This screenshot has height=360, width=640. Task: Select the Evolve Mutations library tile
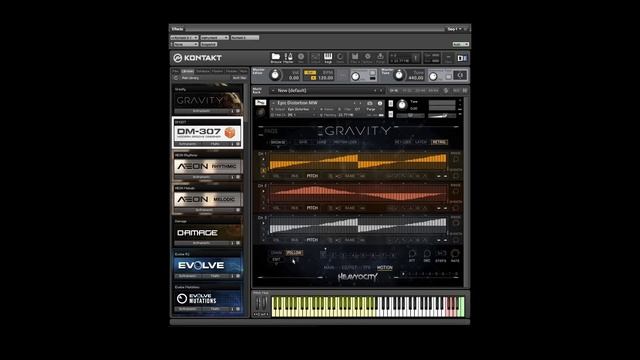coord(207,298)
